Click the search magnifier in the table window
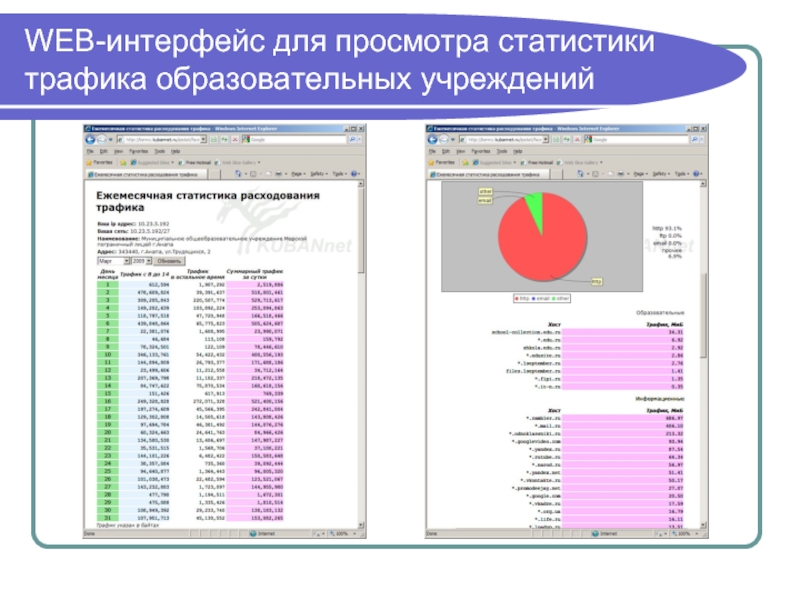800x600 pixels. [x=352, y=139]
